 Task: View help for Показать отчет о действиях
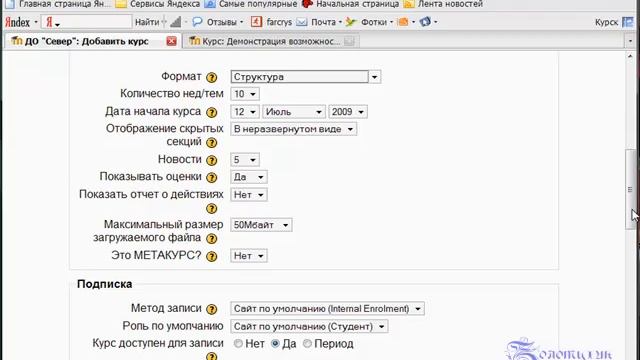[x=211, y=209]
